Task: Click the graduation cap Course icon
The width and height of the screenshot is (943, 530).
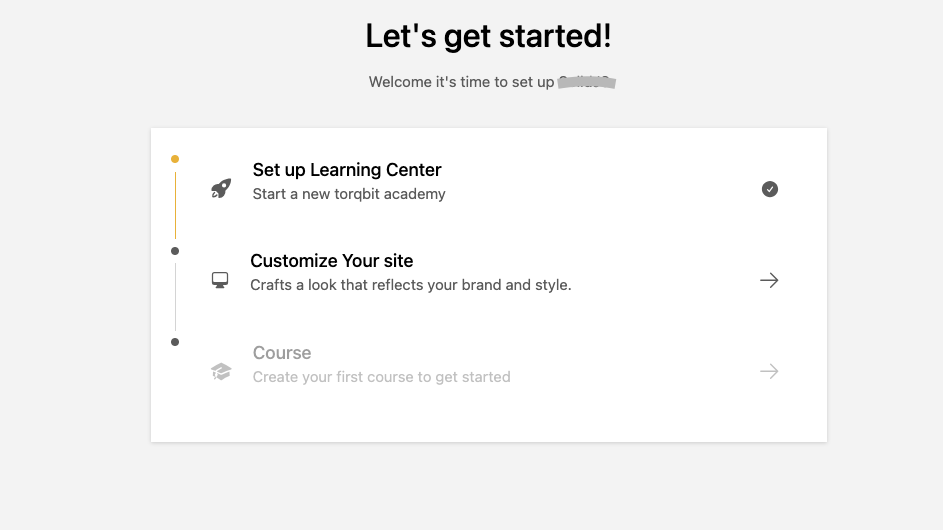Action: [x=221, y=371]
